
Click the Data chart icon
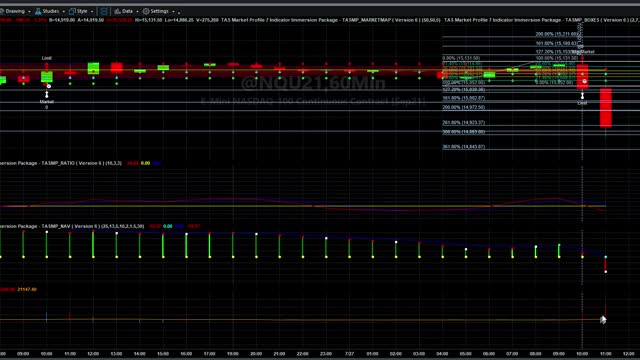117,11
